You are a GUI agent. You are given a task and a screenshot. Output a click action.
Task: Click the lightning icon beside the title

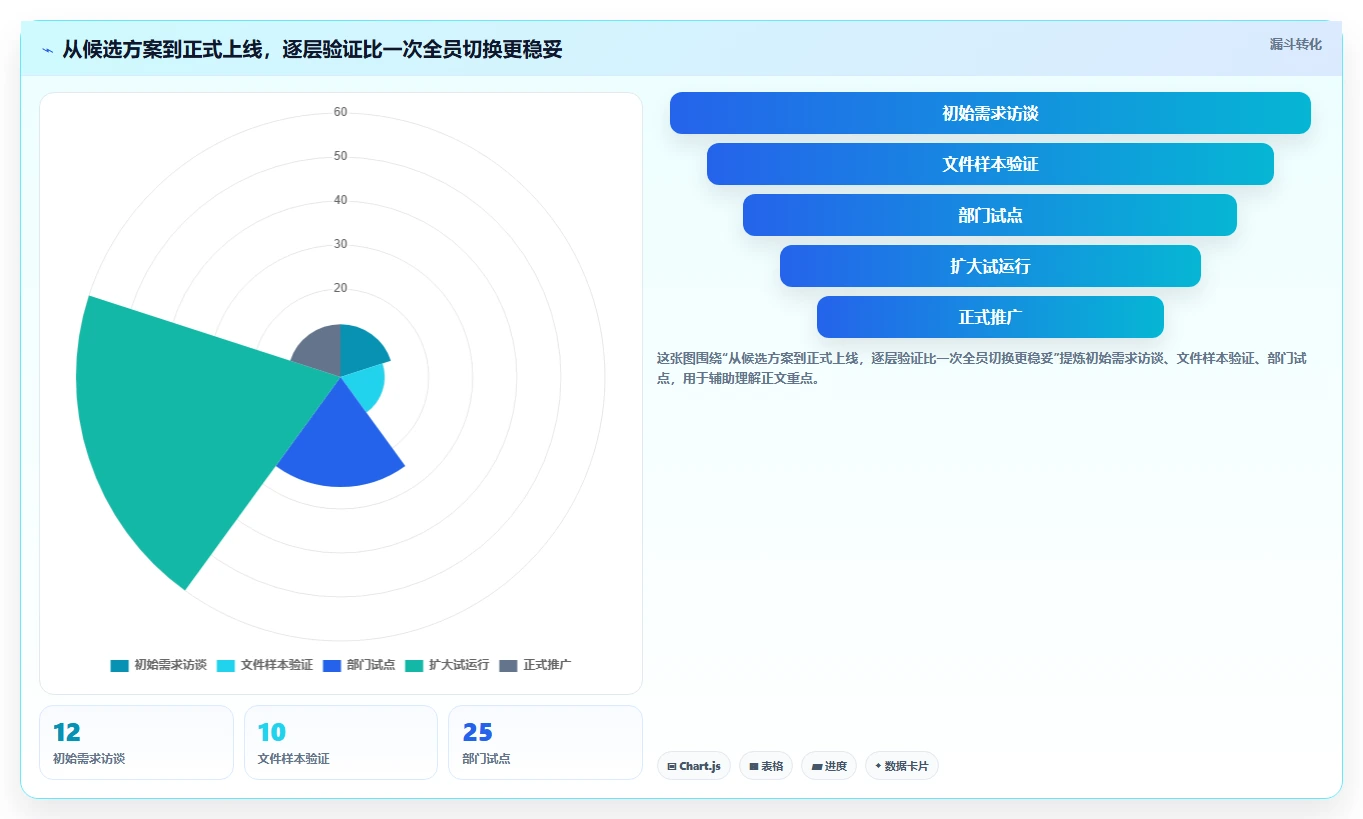tap(48, 50)
